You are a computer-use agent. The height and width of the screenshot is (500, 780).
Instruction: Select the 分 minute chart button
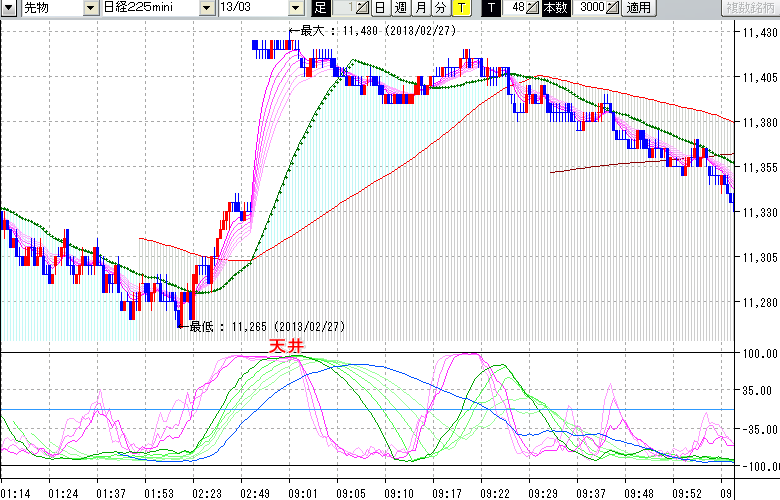point(440,8)
